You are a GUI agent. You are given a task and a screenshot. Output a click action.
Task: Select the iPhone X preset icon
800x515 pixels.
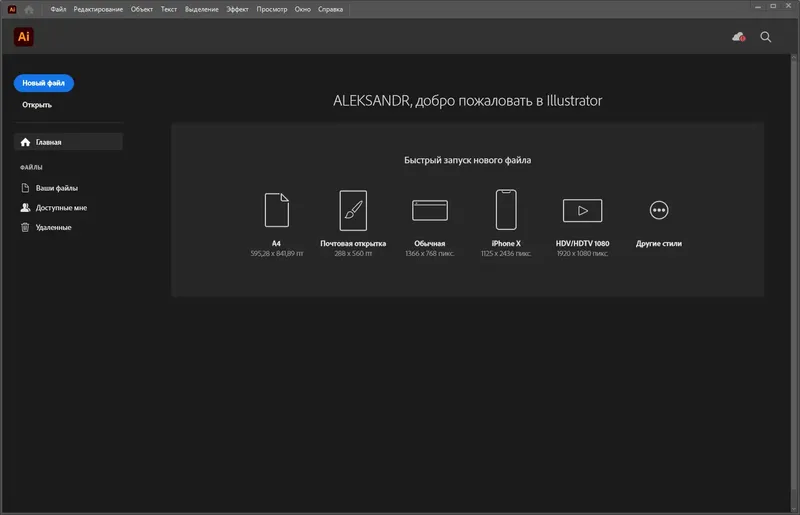[x=506, y=210]
